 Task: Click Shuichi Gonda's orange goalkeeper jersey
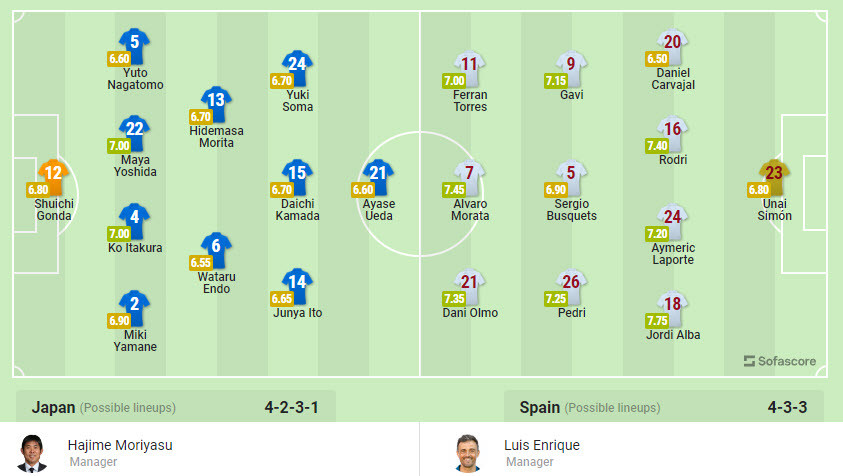click(54, 174)
